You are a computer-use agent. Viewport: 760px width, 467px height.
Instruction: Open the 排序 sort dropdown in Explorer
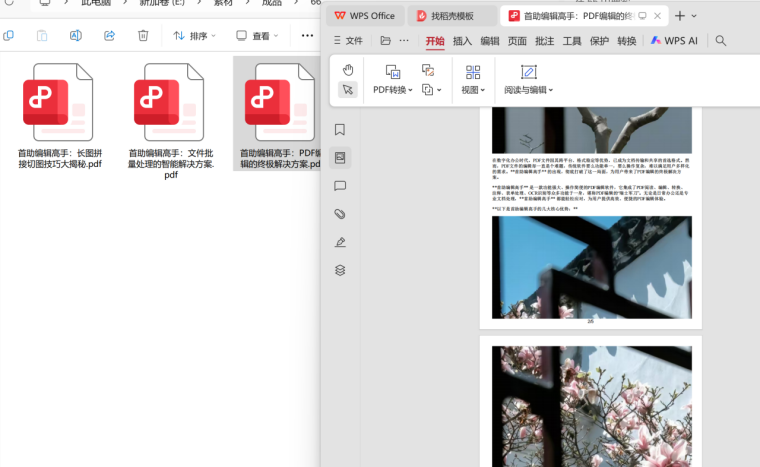pos(194,36)
